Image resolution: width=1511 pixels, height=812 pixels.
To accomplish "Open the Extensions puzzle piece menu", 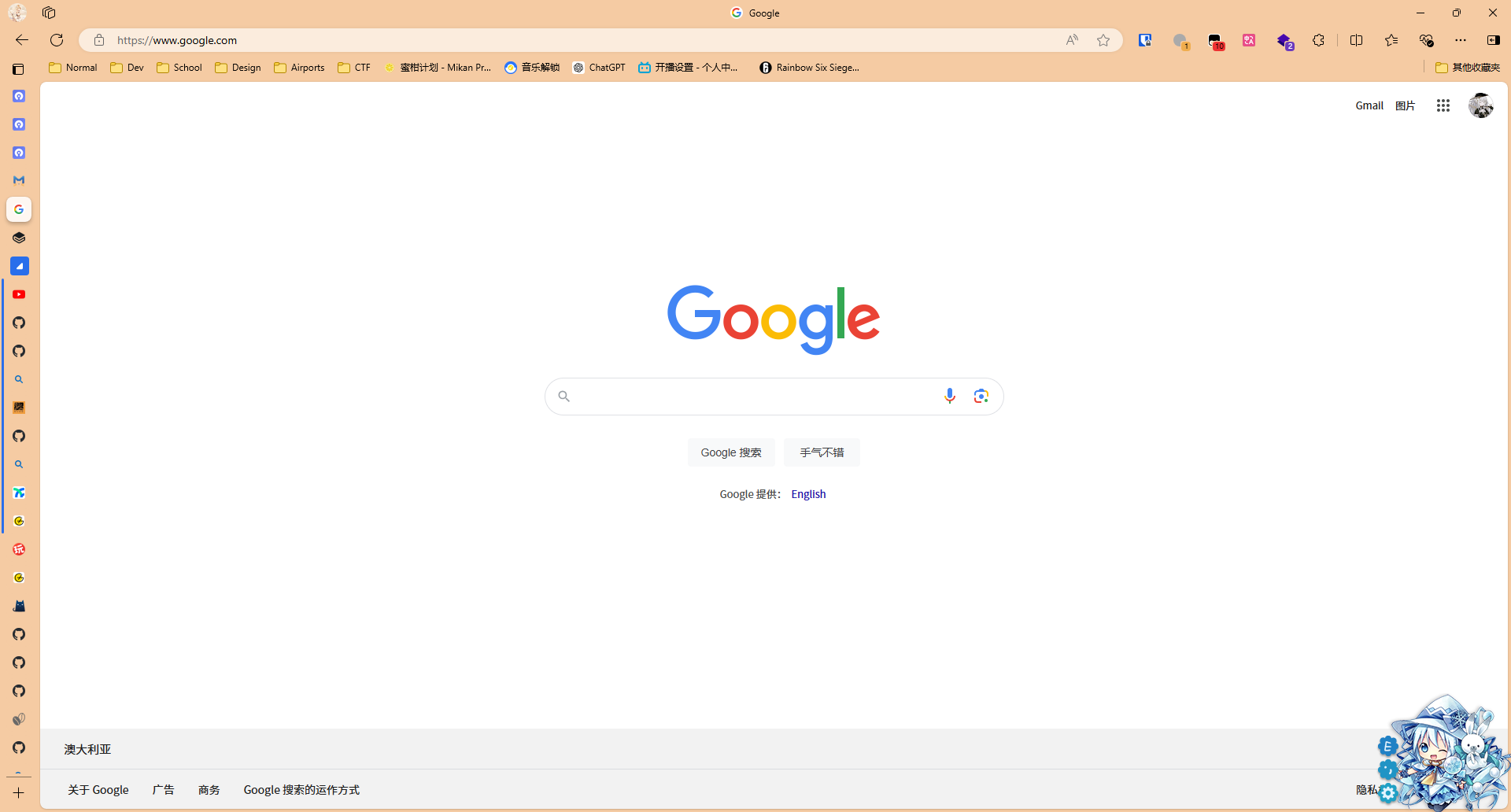I will 1318,40.
